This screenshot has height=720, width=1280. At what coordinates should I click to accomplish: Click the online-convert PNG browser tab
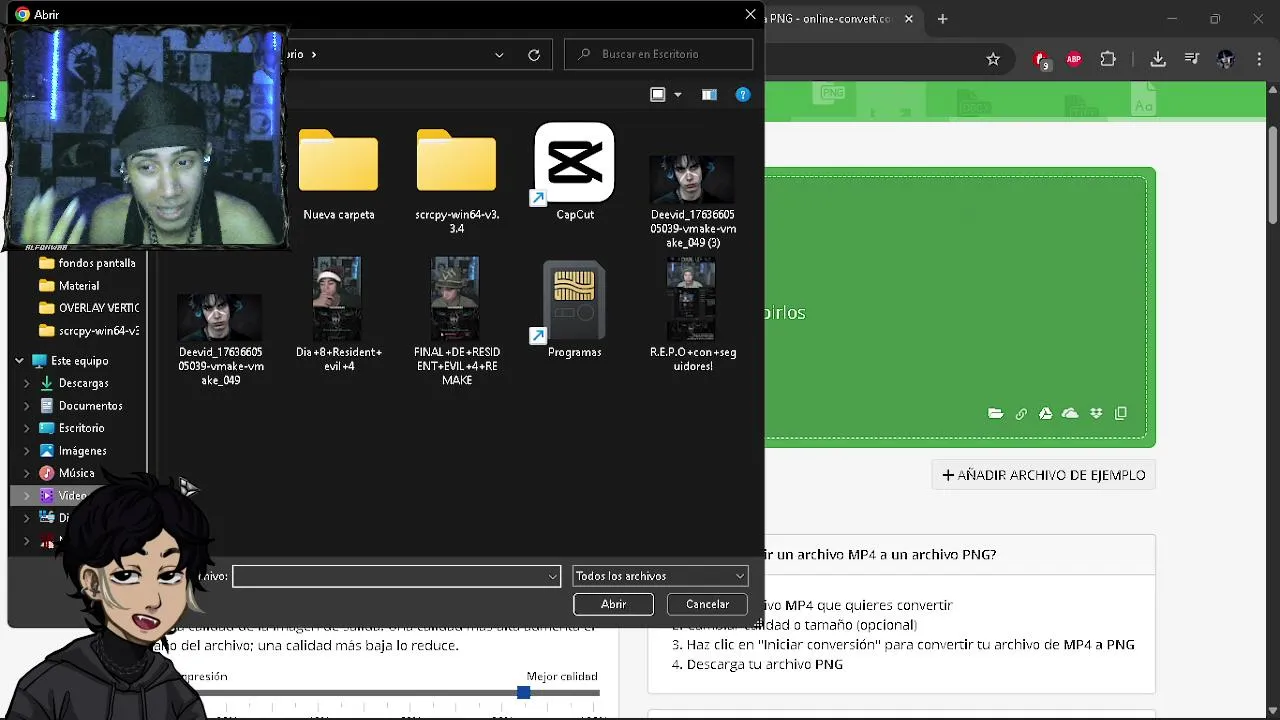(x=828, y=19)
